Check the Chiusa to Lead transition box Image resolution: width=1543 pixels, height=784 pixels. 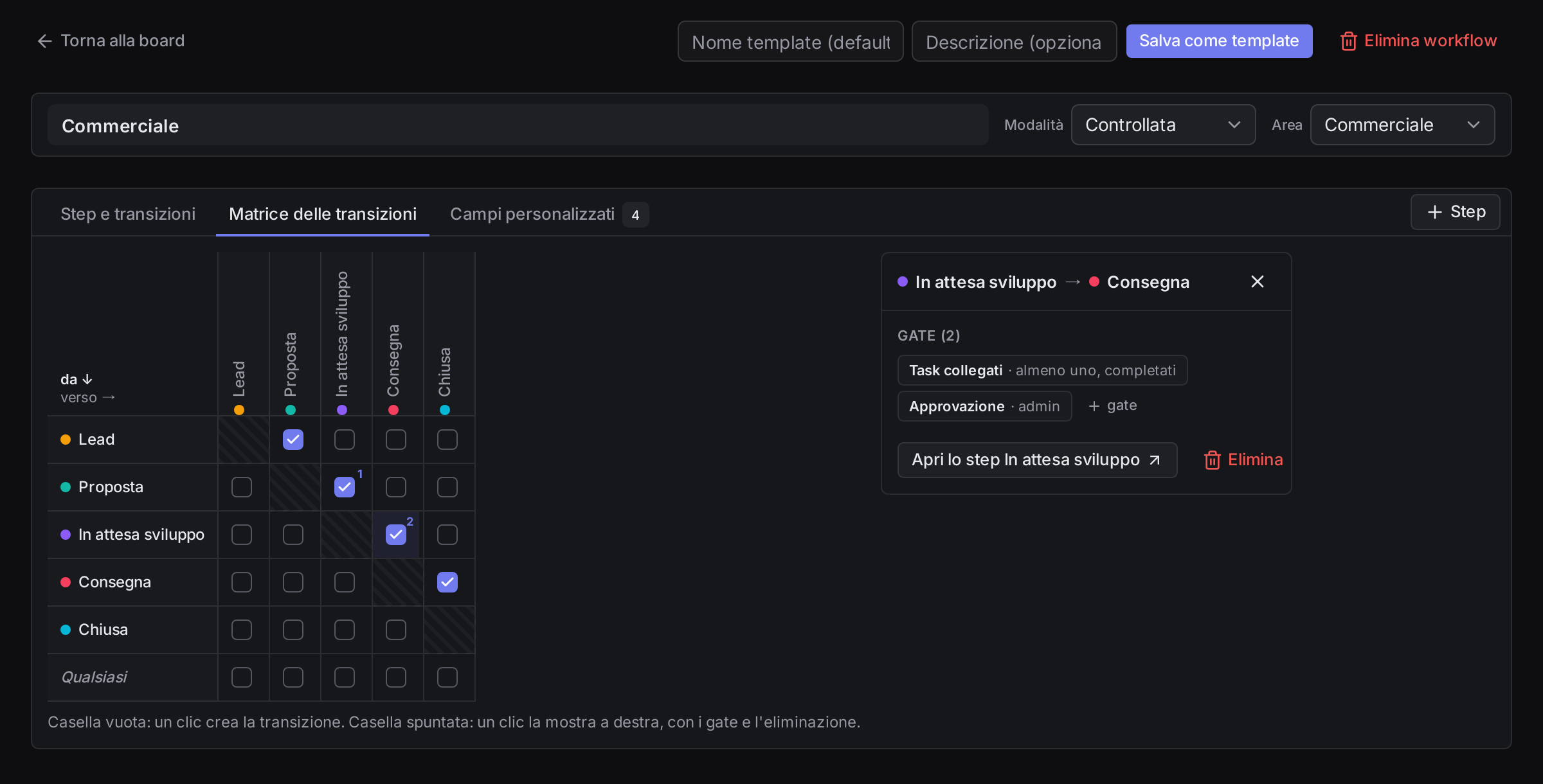(x=242, y=630)
